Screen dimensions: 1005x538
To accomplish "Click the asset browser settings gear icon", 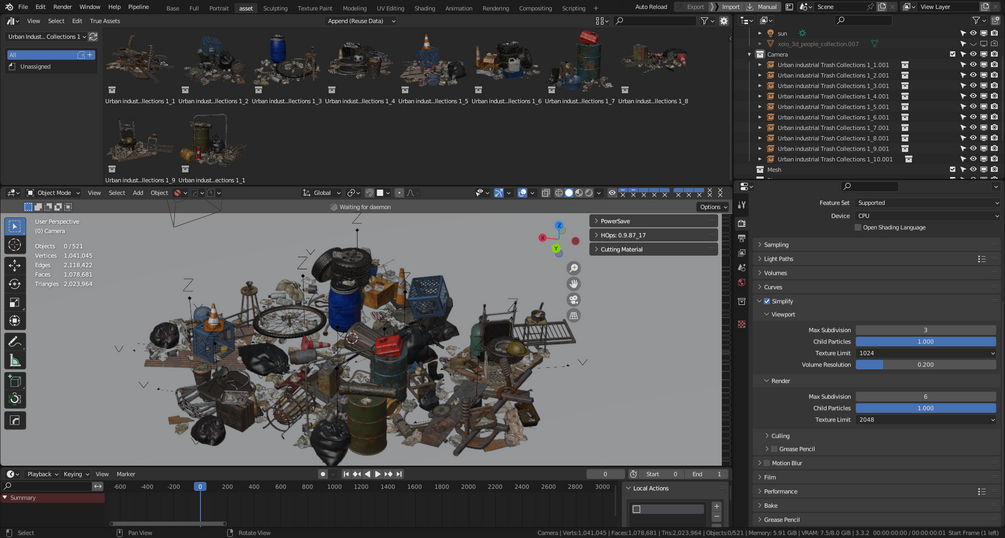I will coord(724,21).
